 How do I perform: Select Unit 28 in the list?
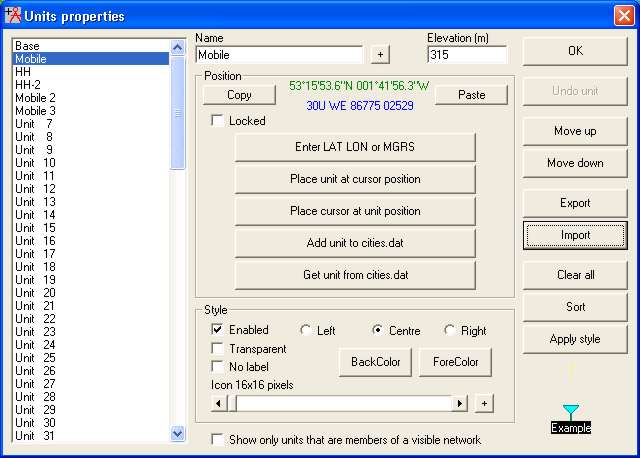pos(91,397)
